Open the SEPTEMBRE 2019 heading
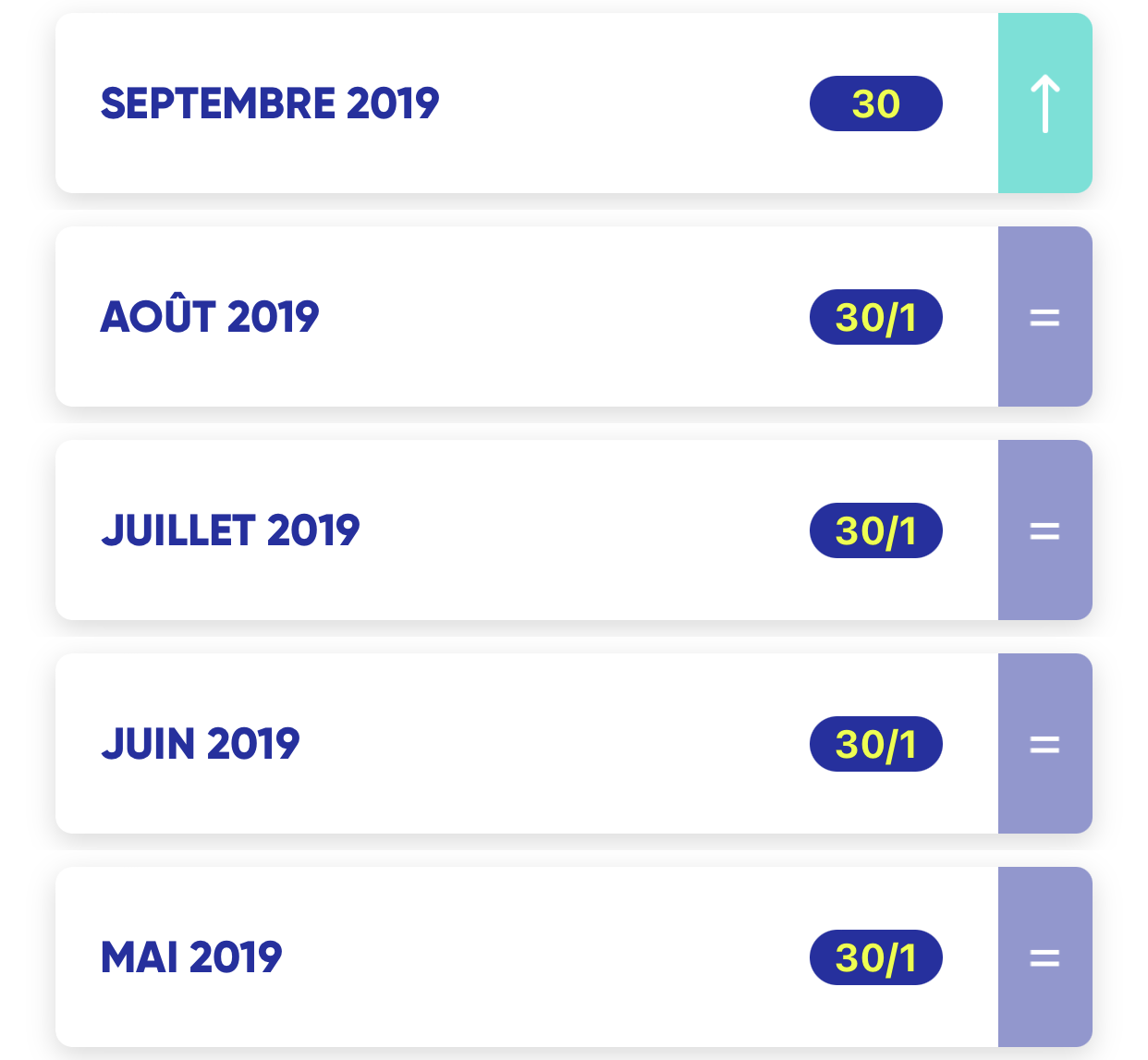 (270, 104)
